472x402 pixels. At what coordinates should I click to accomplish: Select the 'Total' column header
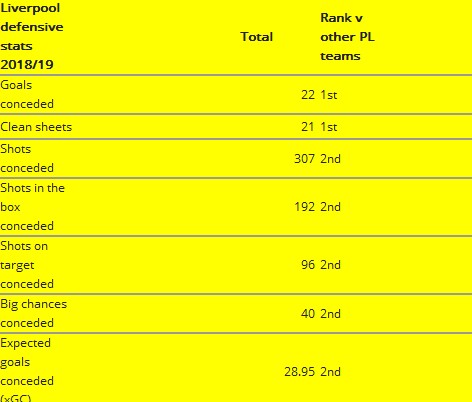[257, 37]
